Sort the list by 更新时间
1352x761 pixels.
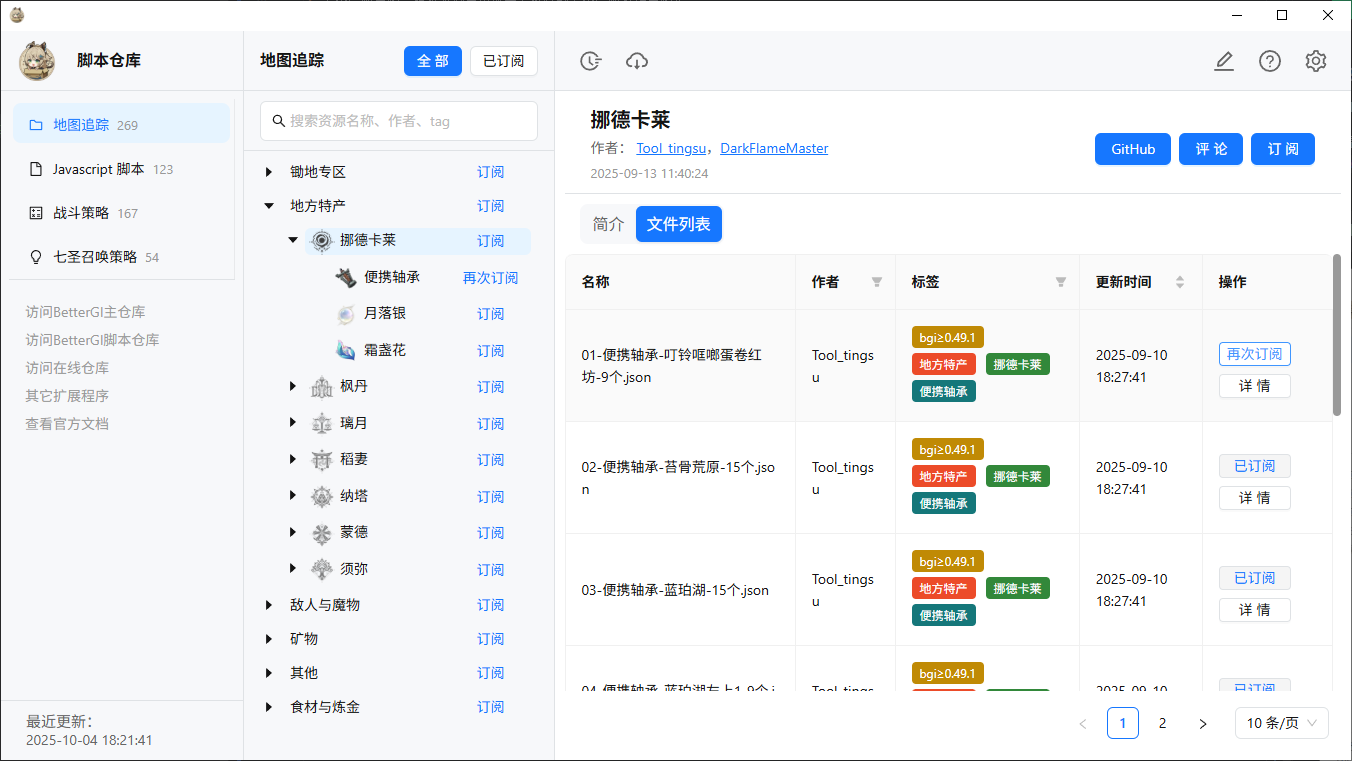click(1179, 282)
